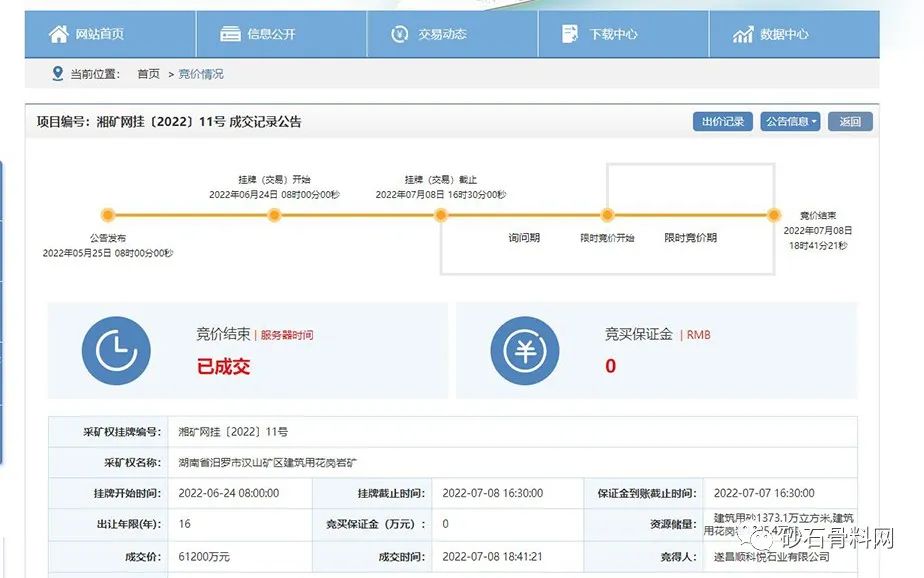The height and width of the screenshot is (578, 924).
Task: Click the home icon in navigation bar
Action: pos(59,34)
